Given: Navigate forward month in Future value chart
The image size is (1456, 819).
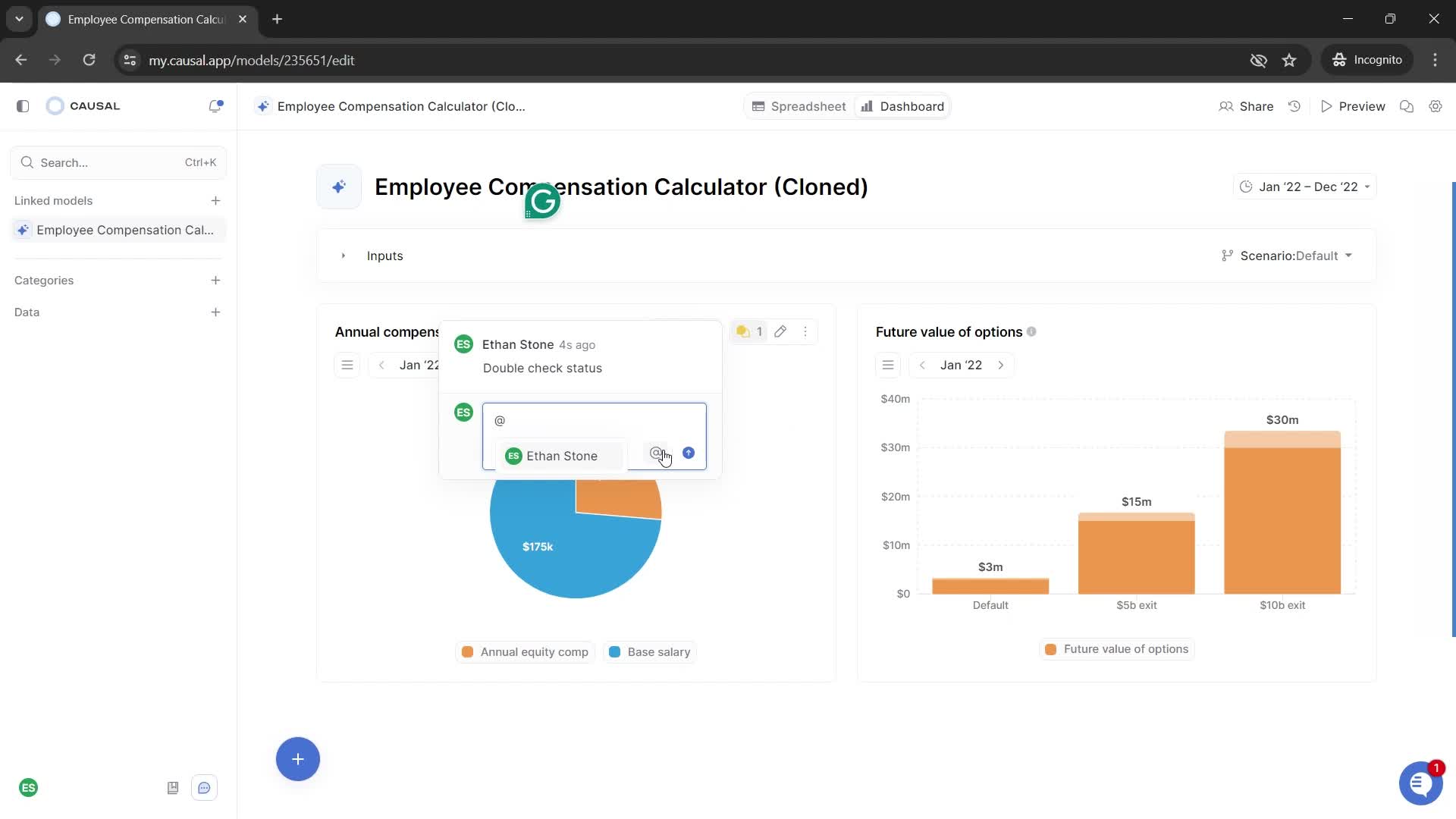Looking at the screenshot, I should (x=1001, y=365).
